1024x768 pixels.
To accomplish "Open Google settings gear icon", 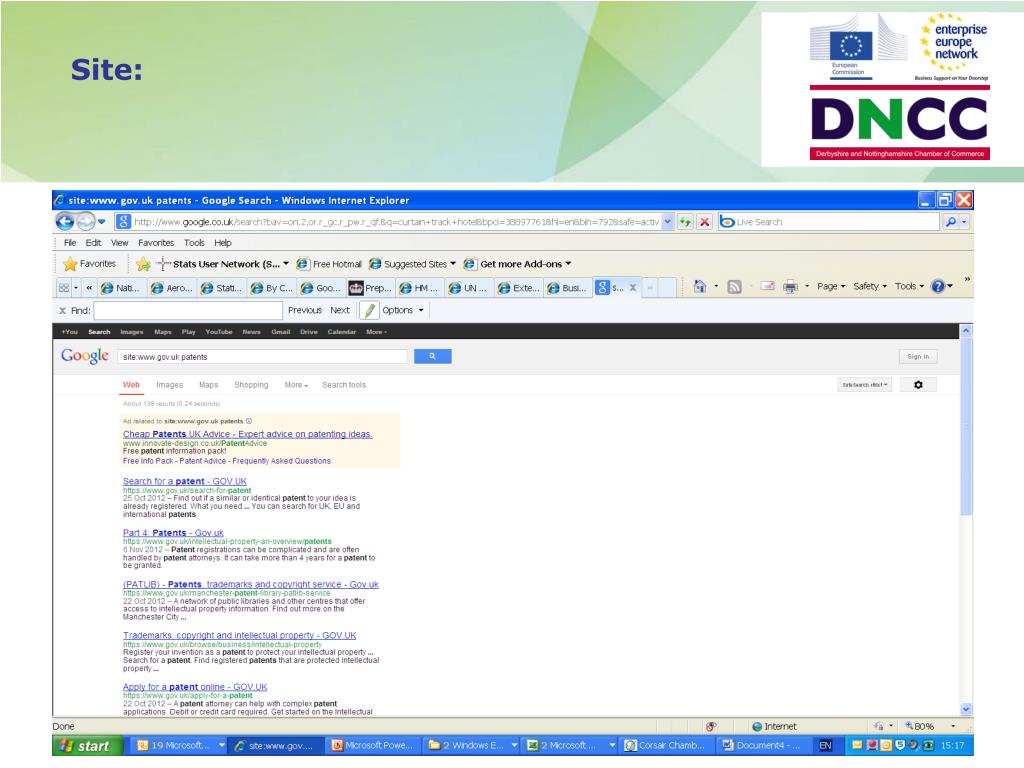I will [x=918, y=385].
